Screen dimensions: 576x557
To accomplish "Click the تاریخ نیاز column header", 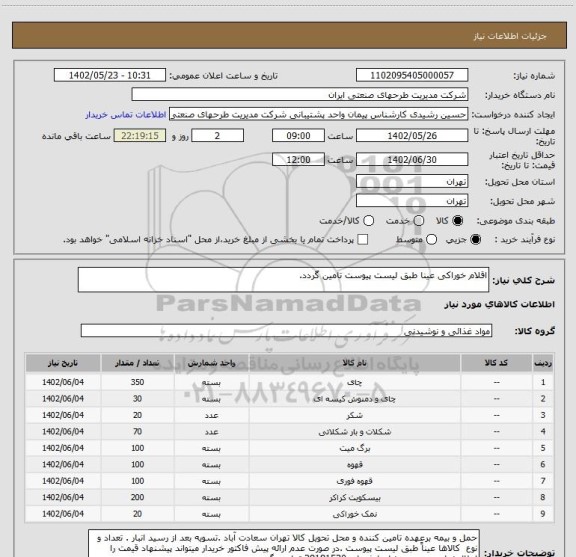I will tap(63, 363).
